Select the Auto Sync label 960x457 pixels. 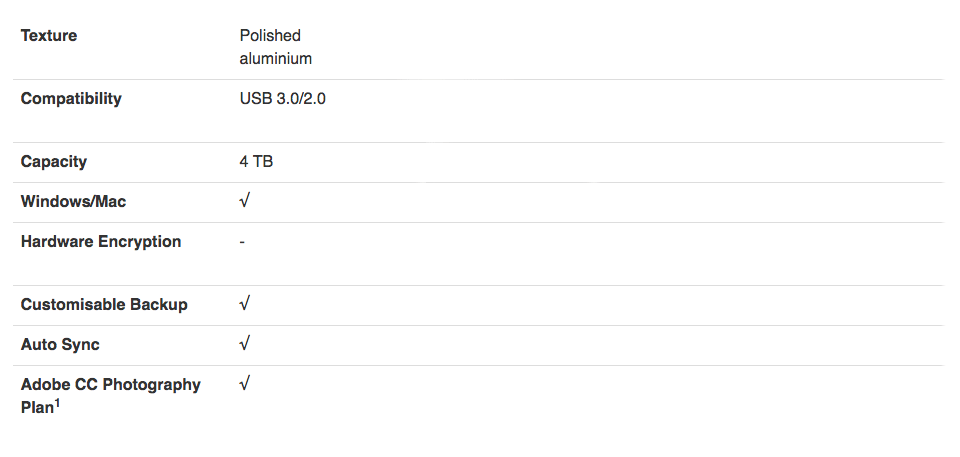[x=60, y=345]
